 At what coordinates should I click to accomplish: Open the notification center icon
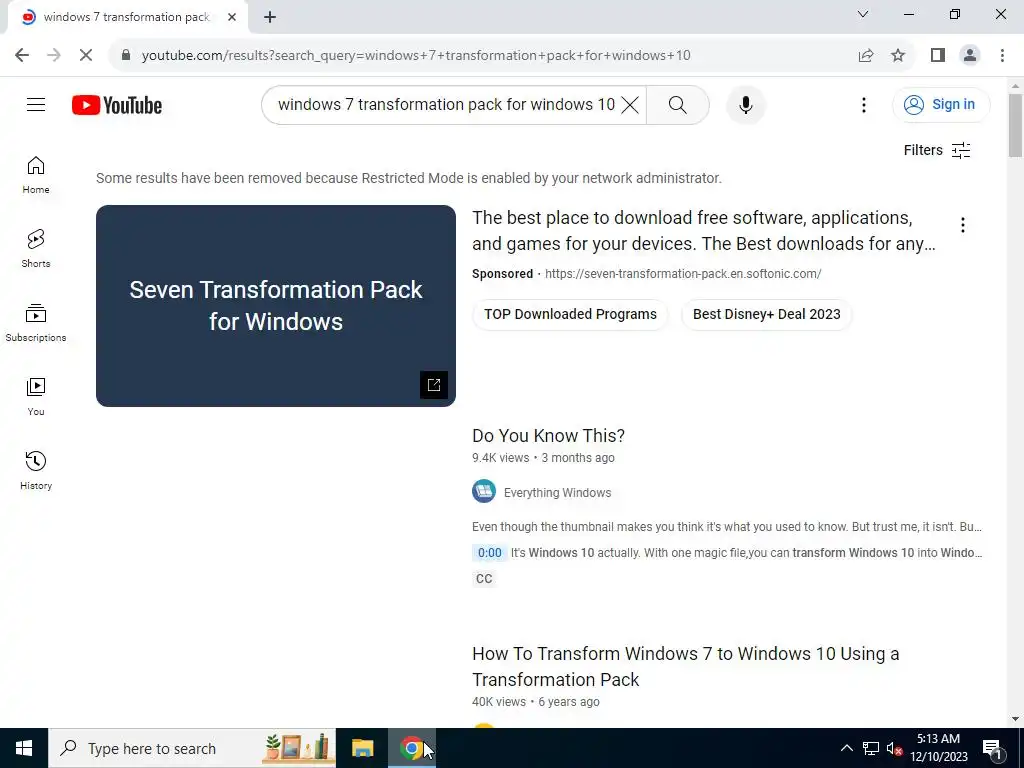pyautogui.click(x=992, y=748)
